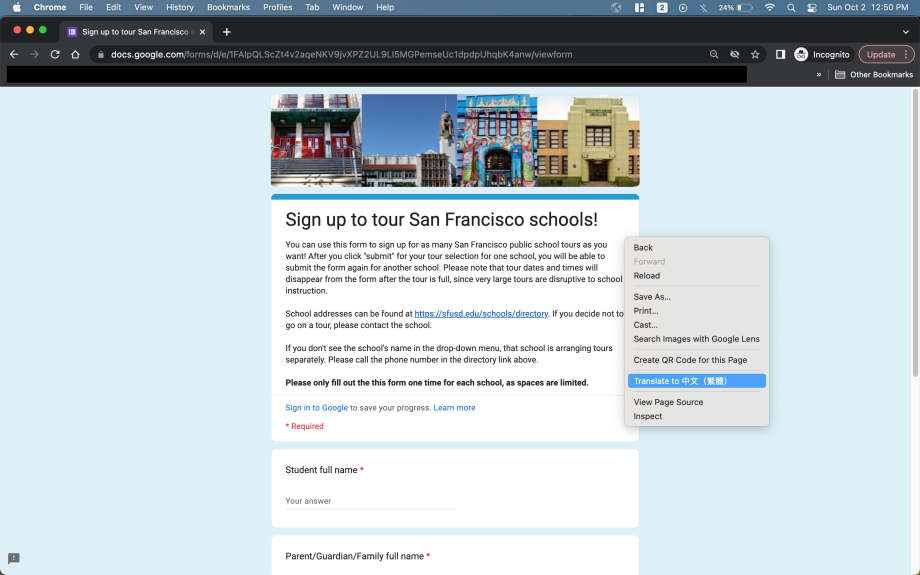Click the Incognito profile icon
The image size is (920, 575).
tap(801, 54)
